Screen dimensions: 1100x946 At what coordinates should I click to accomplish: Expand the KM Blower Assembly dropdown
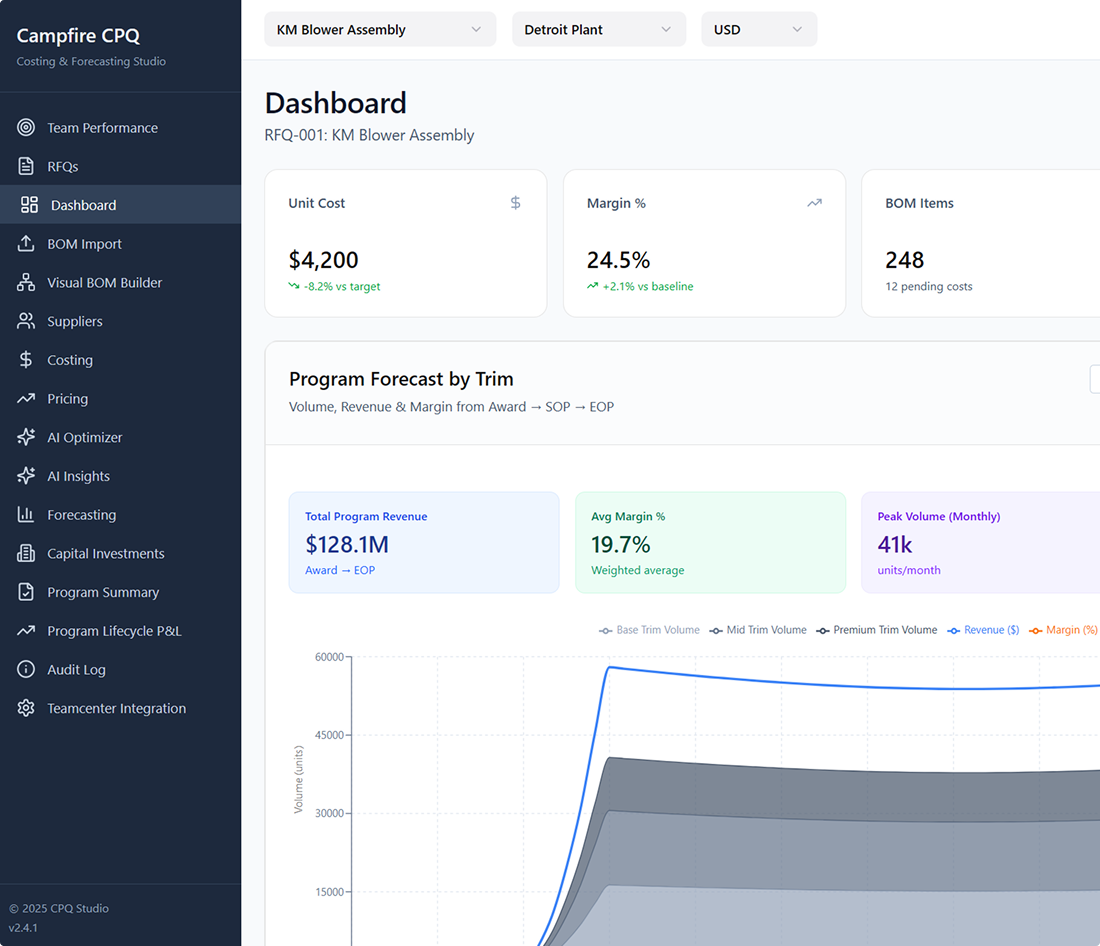tap(380, 29)
